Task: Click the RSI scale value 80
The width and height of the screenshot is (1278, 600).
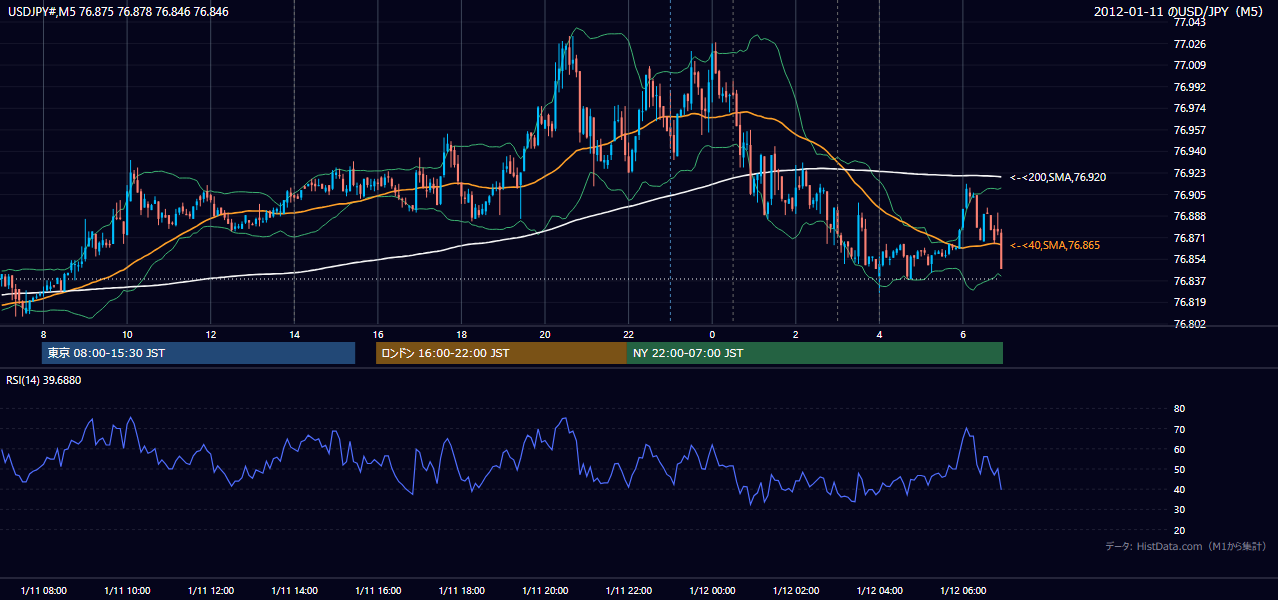Action: click(x=1179, y=409)
